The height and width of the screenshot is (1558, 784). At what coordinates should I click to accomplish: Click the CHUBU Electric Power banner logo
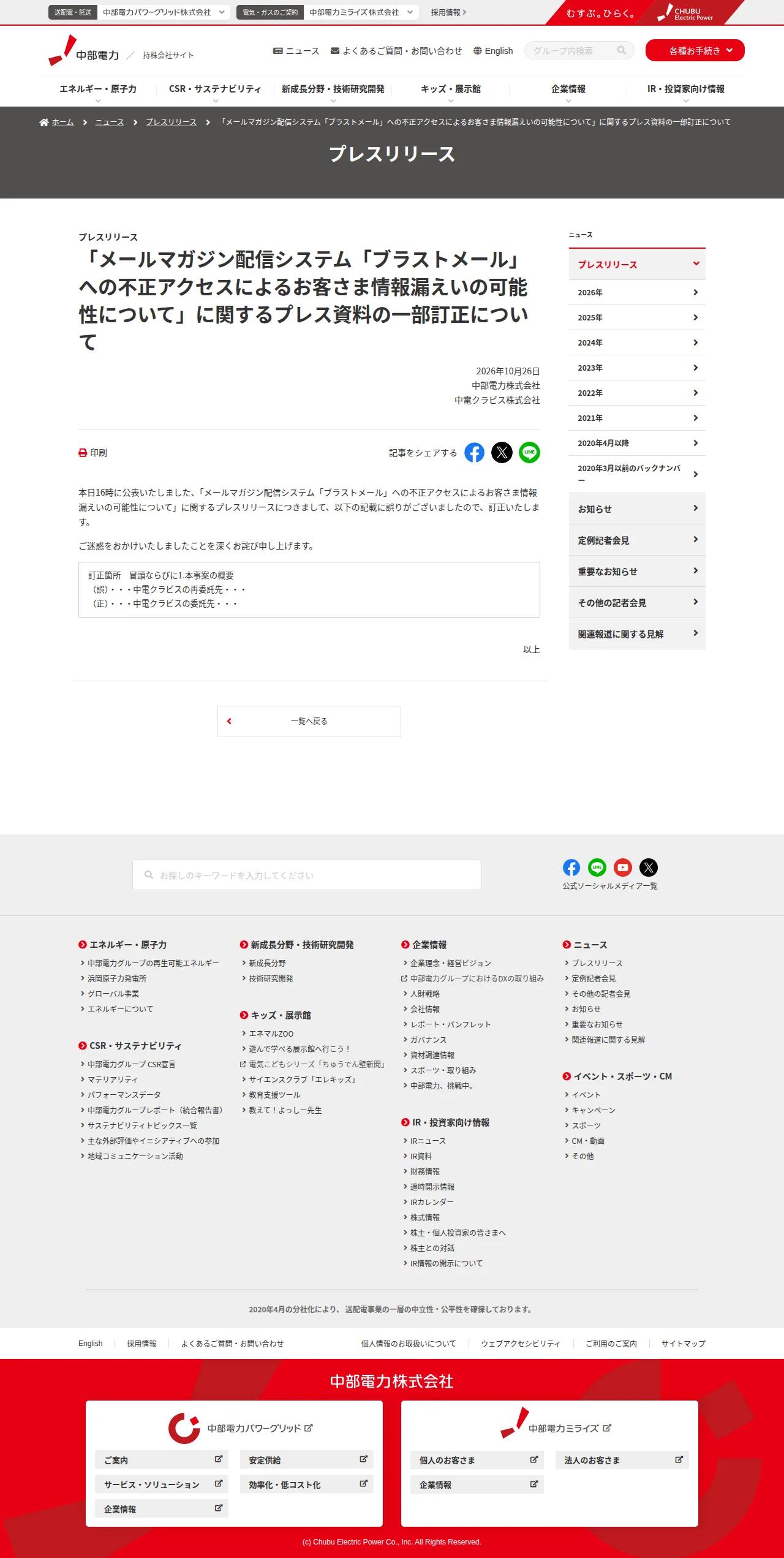coord(685,12)
